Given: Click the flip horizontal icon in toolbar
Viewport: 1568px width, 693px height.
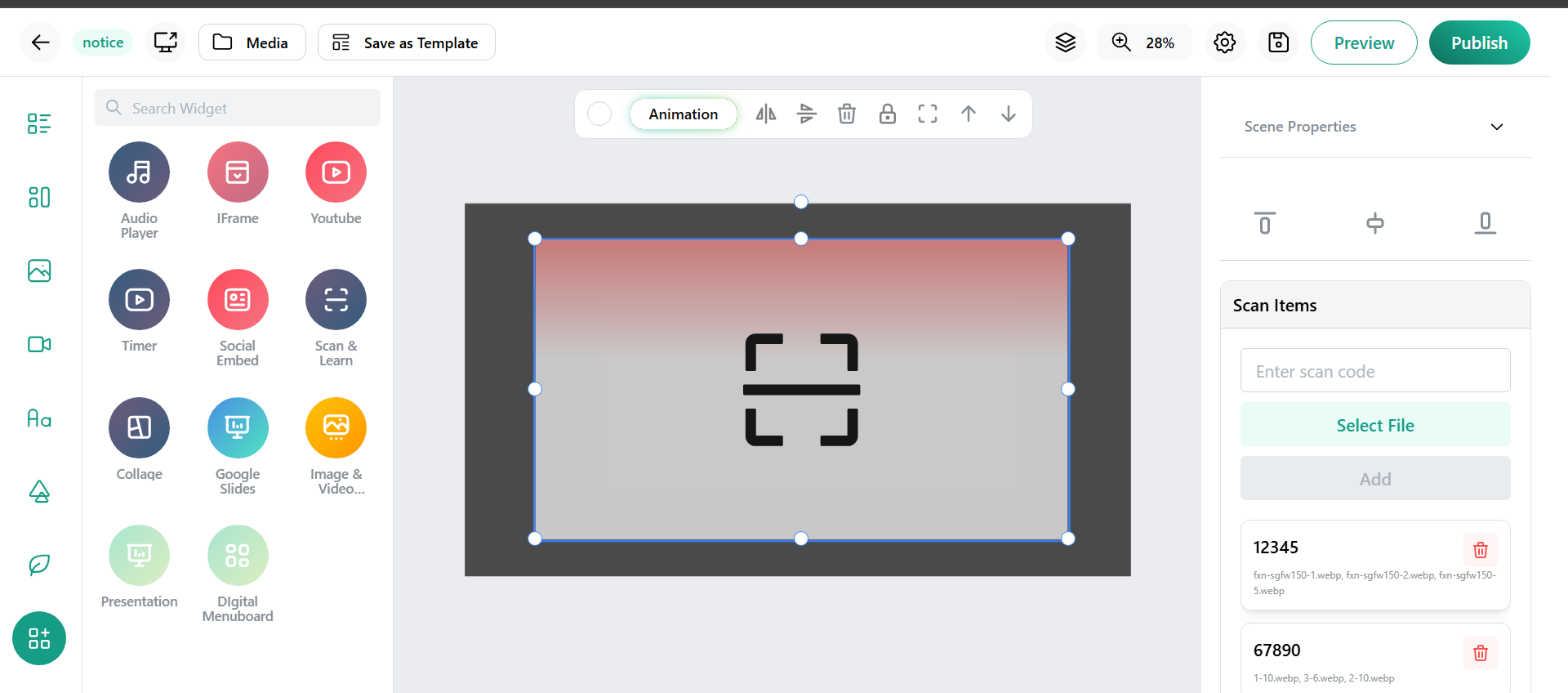Looking at the screenshot, I should click(765, 114).
